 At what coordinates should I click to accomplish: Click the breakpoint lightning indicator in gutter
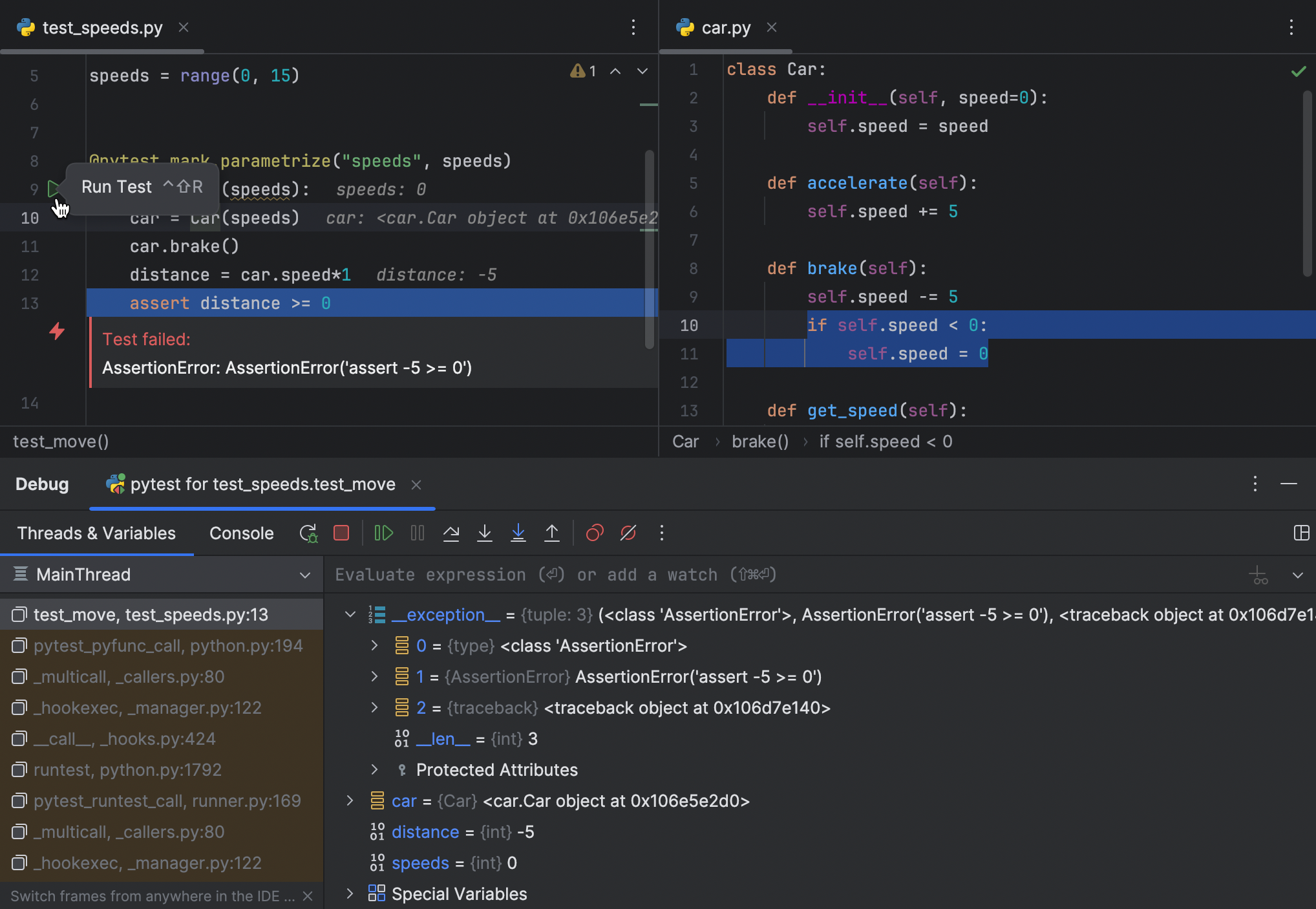pyautogui.click(x=58, y=332)
